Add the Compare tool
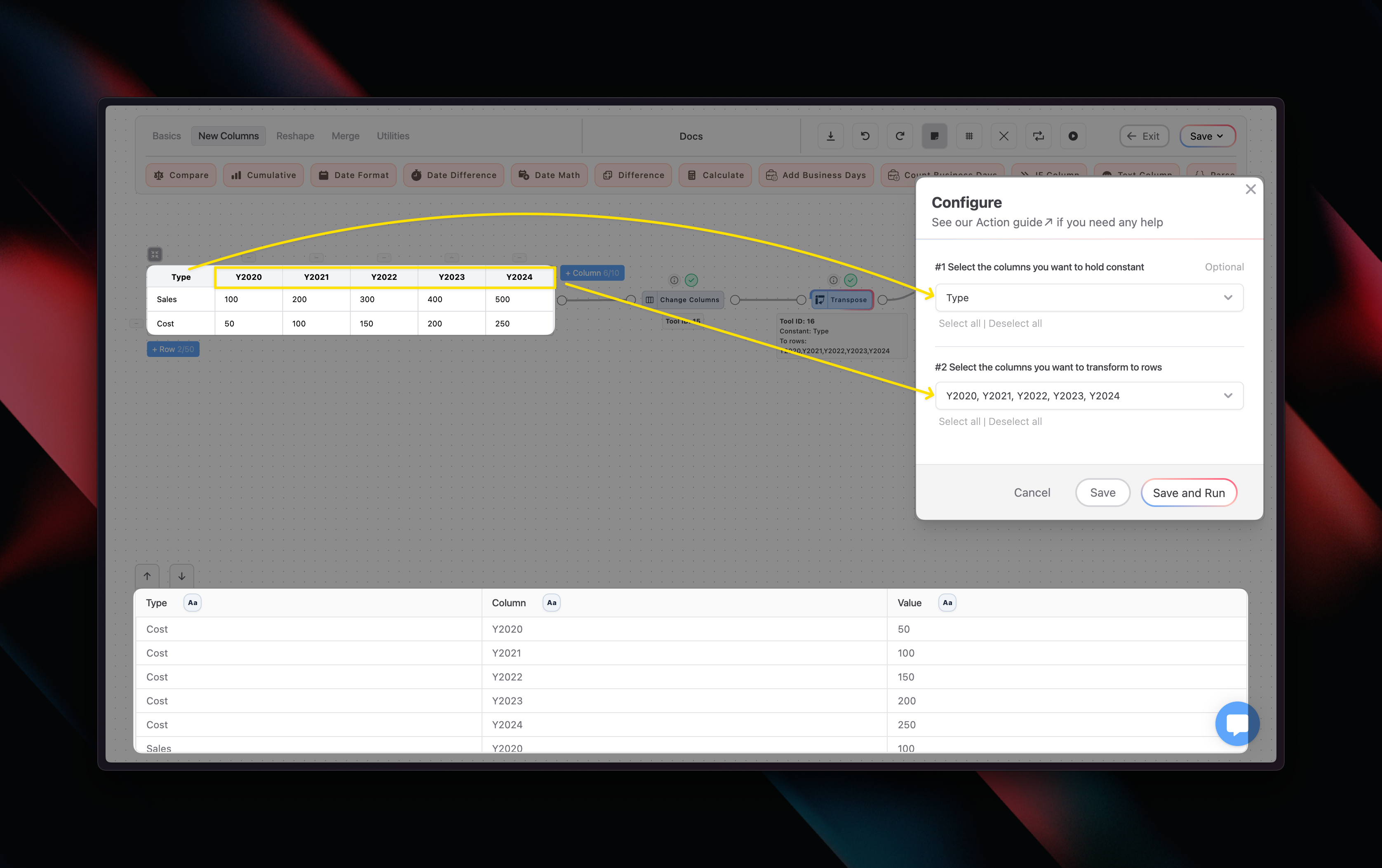The width and height of the screenshot is (1382, 868). [x=181, y=175]
